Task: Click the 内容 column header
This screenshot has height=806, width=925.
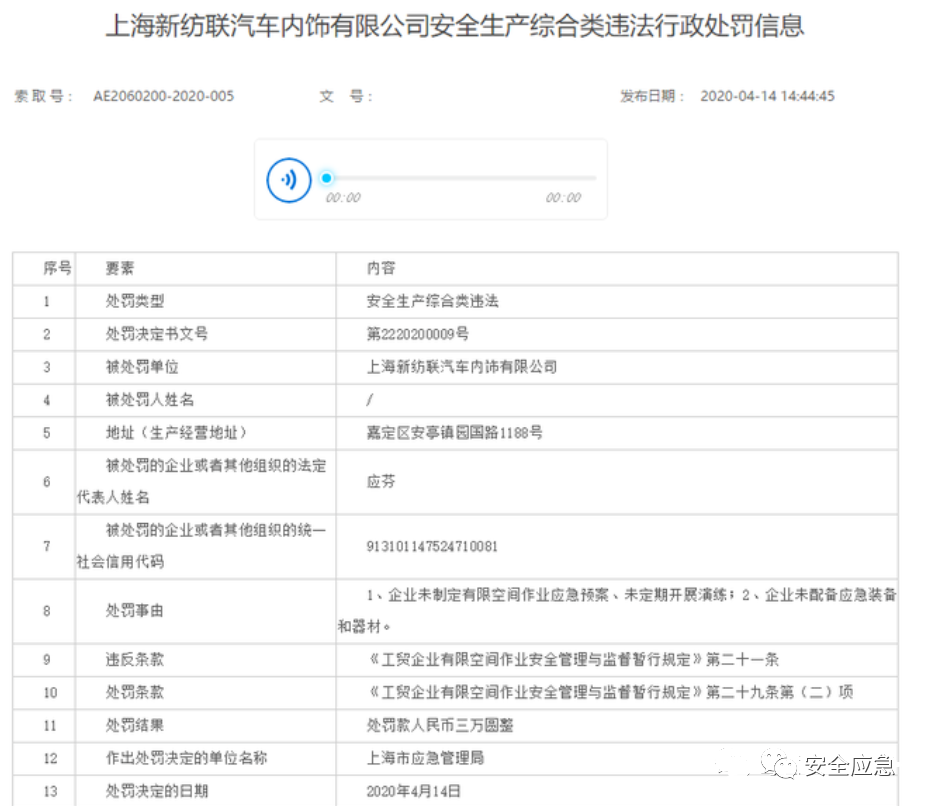Action: click(378, 267)
